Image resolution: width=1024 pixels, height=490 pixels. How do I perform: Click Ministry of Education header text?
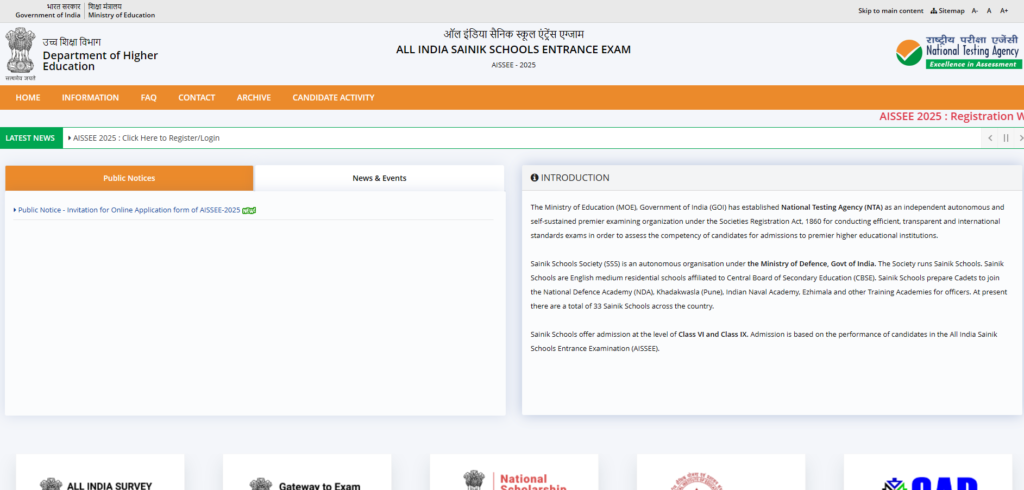121,15
